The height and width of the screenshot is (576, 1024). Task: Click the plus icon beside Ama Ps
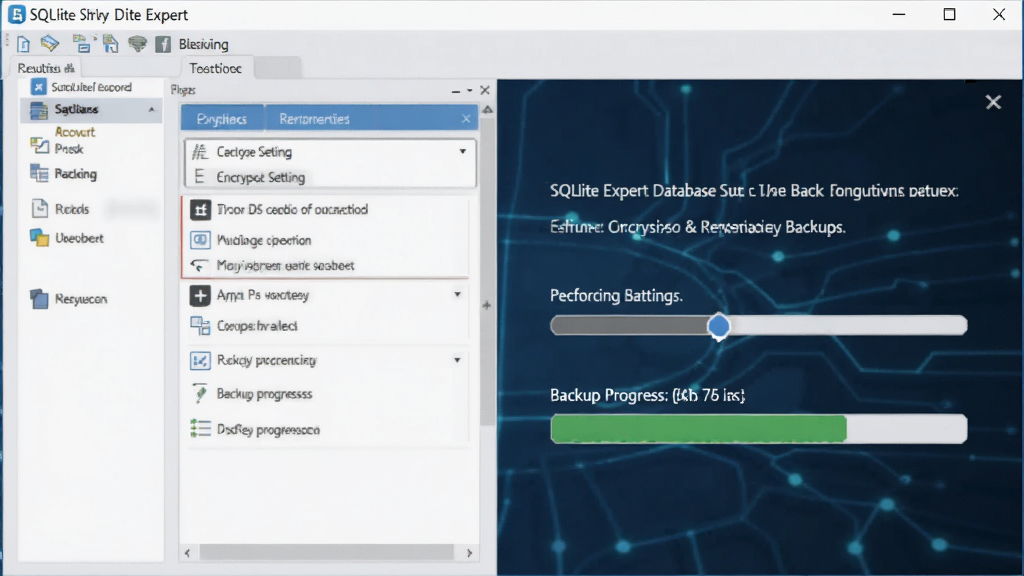click(200, 295)
